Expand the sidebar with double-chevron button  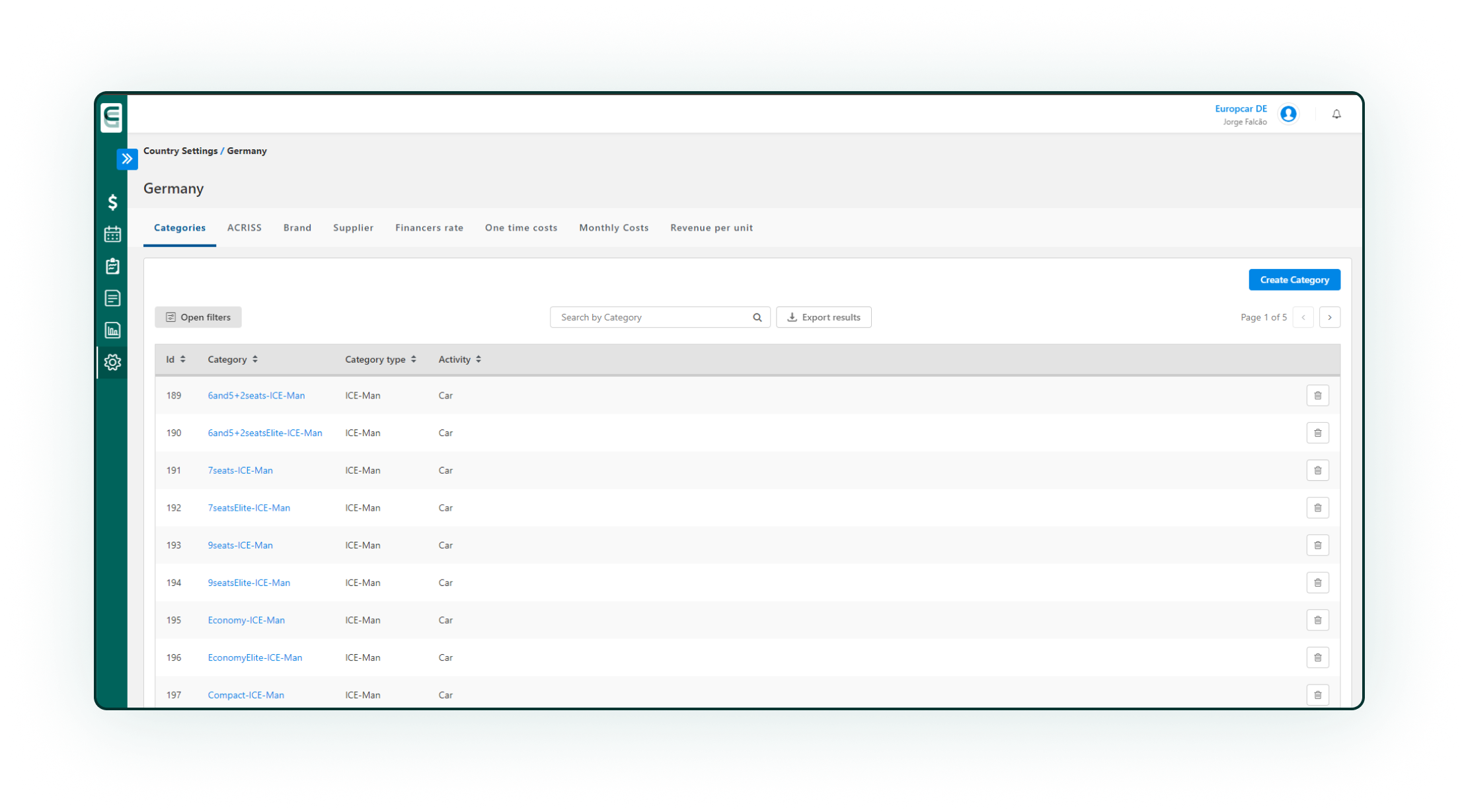tap(127, 159)
